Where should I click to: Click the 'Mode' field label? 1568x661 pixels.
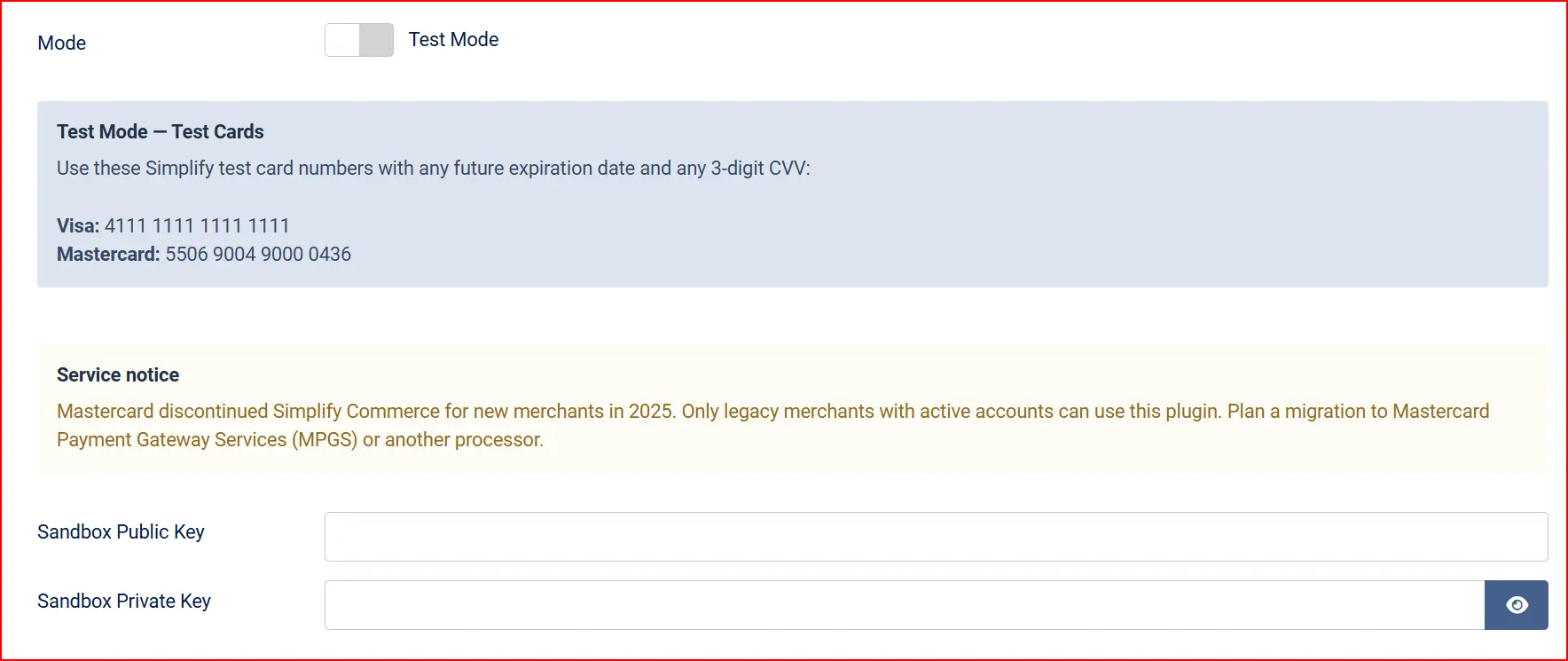pyautogui.click(x=62, y=43)
